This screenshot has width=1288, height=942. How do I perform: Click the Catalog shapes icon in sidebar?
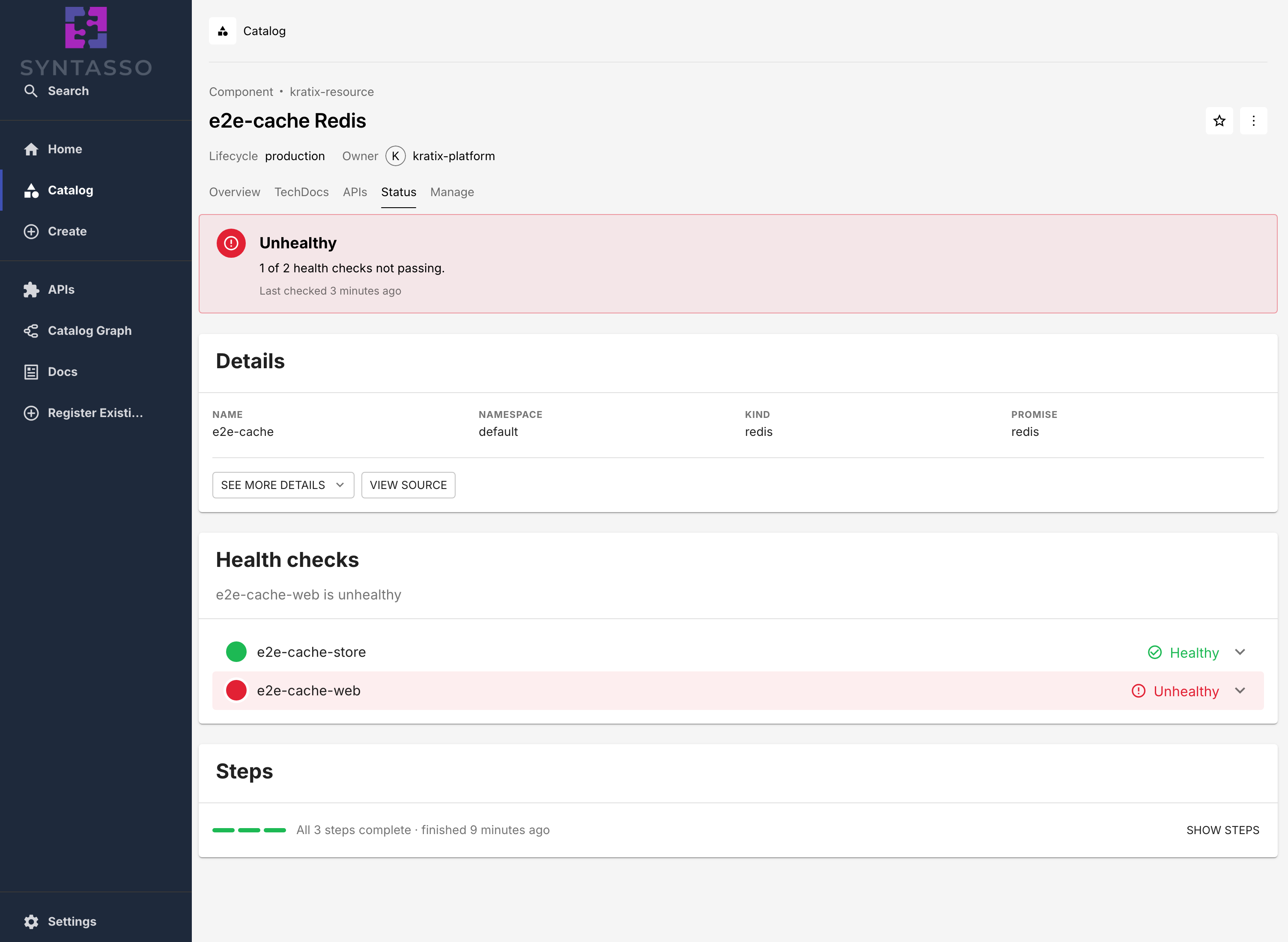31,191
